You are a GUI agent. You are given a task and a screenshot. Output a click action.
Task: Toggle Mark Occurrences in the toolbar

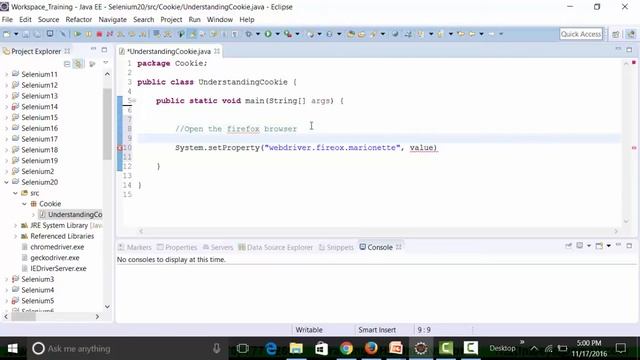pos(192,34)
